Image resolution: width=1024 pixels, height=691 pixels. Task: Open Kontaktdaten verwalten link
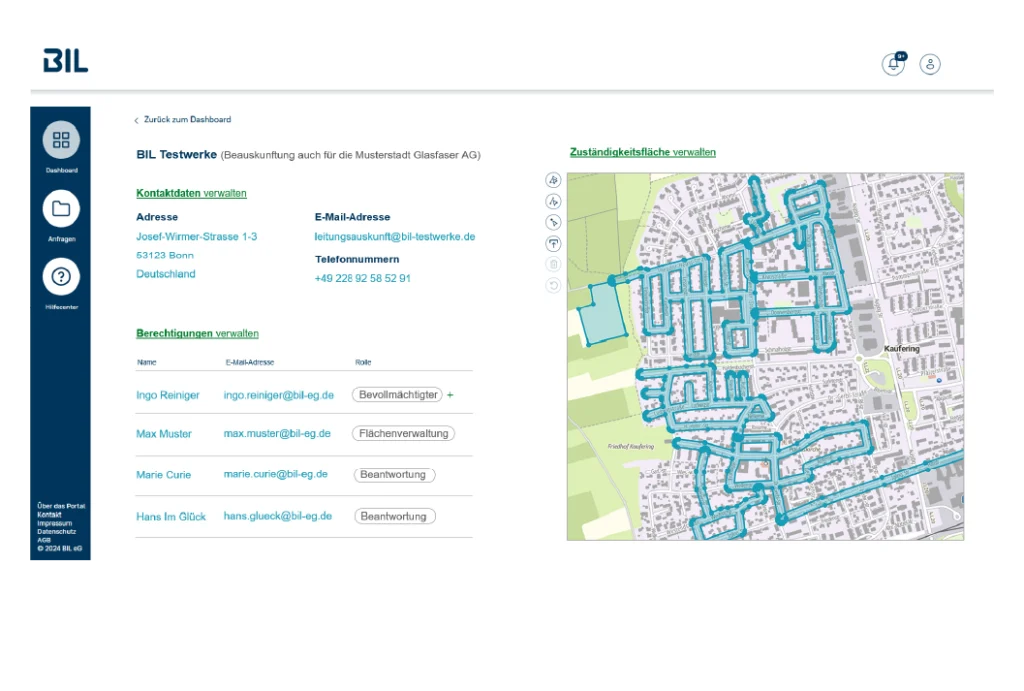point(191,193)
